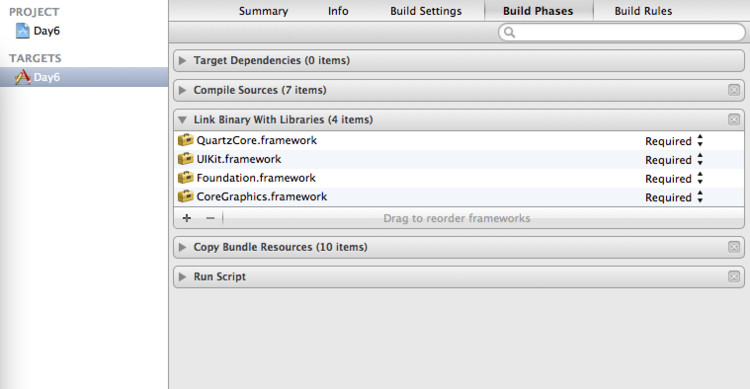Click the Foundation.framework toolbox icon
This screenshot has height=389, width=750.
(x=186, y=178)
